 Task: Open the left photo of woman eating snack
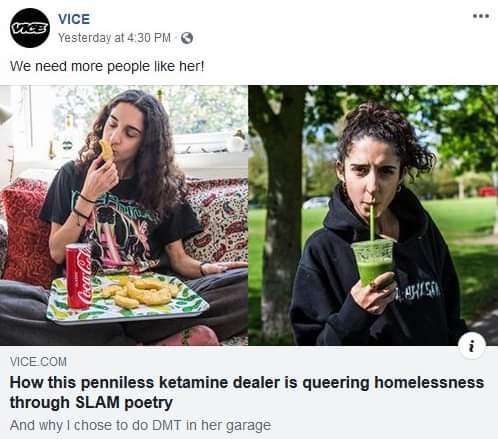pos(124,215)
